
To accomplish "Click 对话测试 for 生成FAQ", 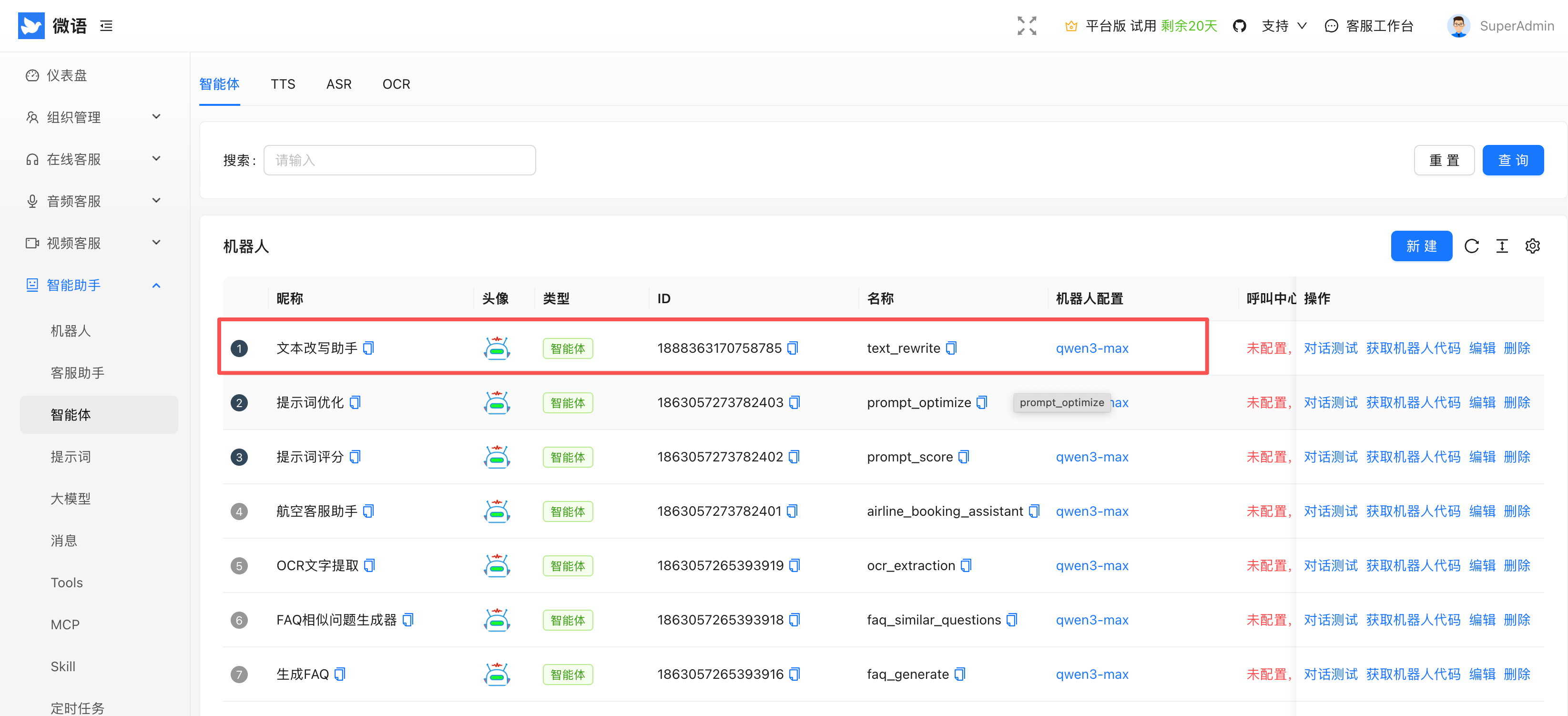I will click(x=1331, y=674).
